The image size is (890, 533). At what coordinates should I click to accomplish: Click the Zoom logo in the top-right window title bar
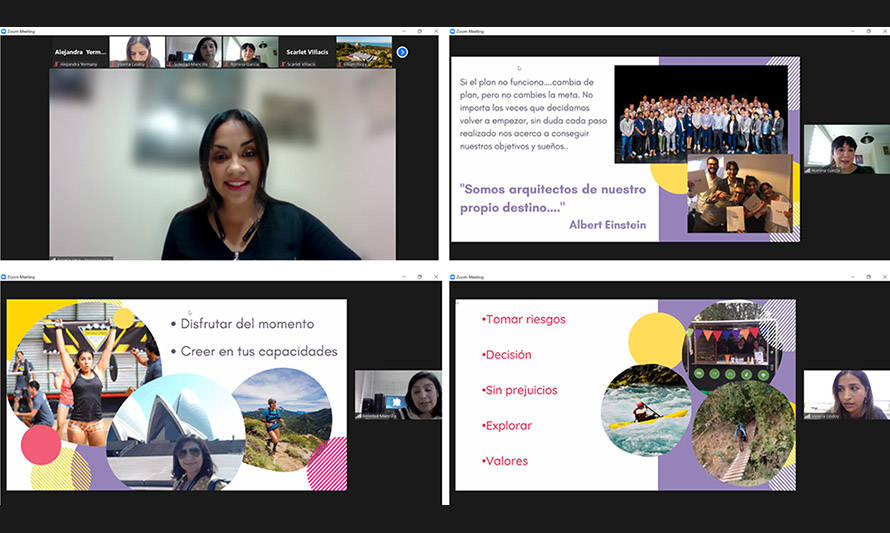pos(452,31)
